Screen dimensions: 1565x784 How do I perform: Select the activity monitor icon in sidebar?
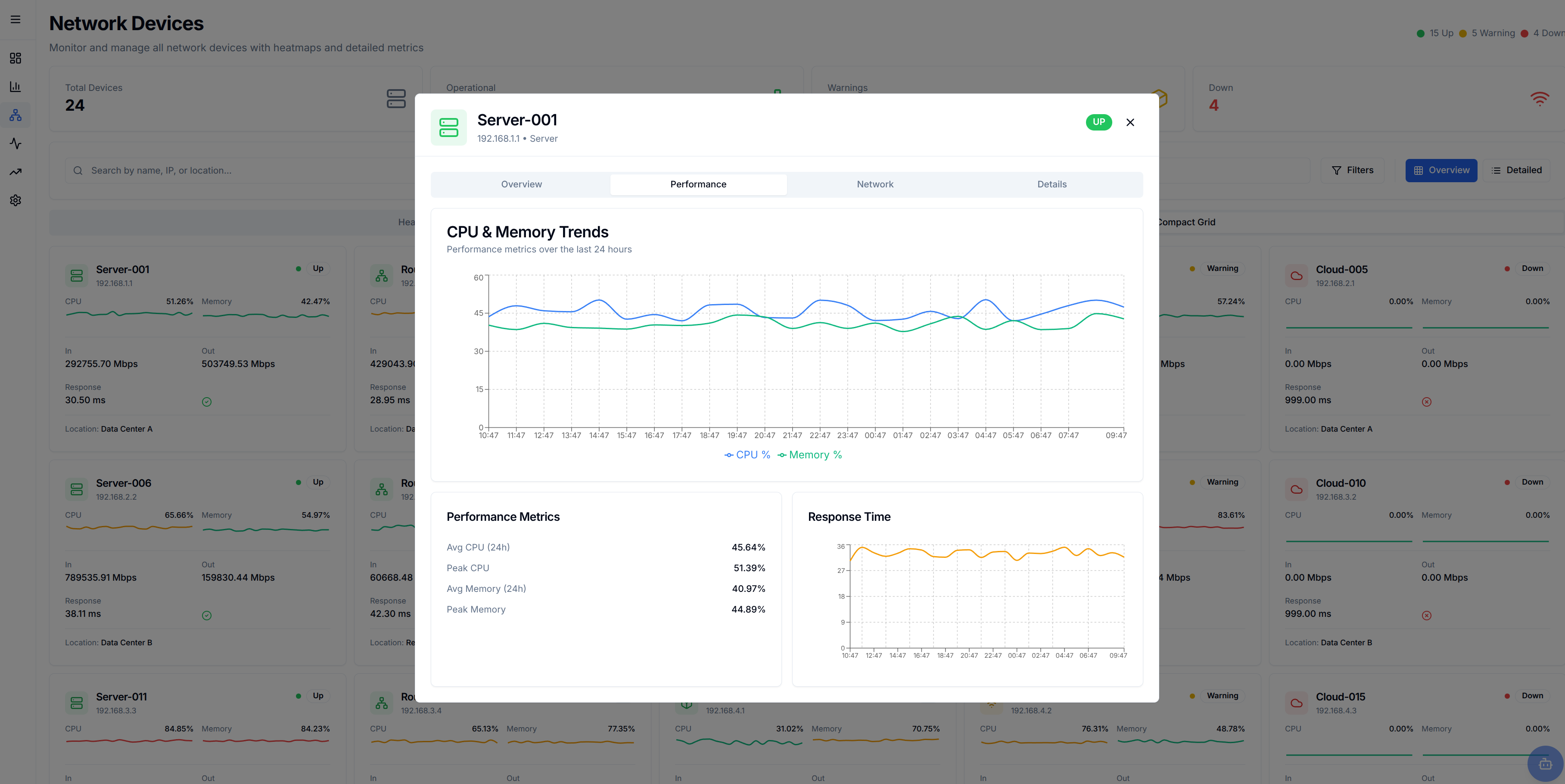point(15,143)
